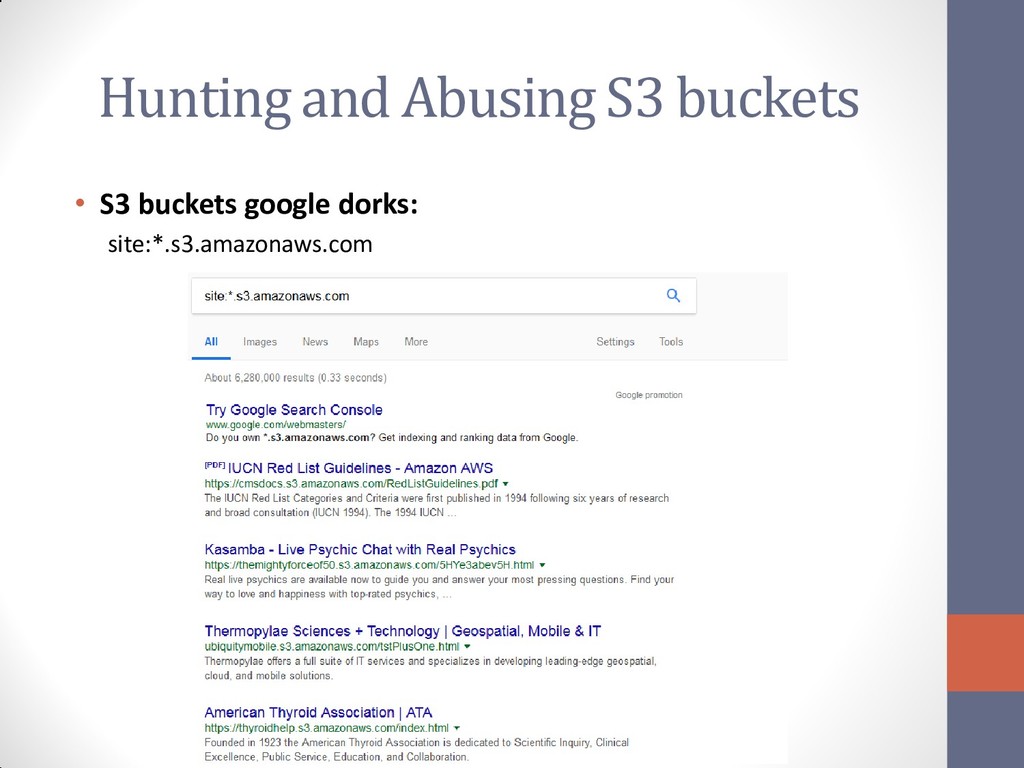This screenshot has height=768, width=1024.
Task: Click the Google promotion label
Action: click(x=648, y=395)
